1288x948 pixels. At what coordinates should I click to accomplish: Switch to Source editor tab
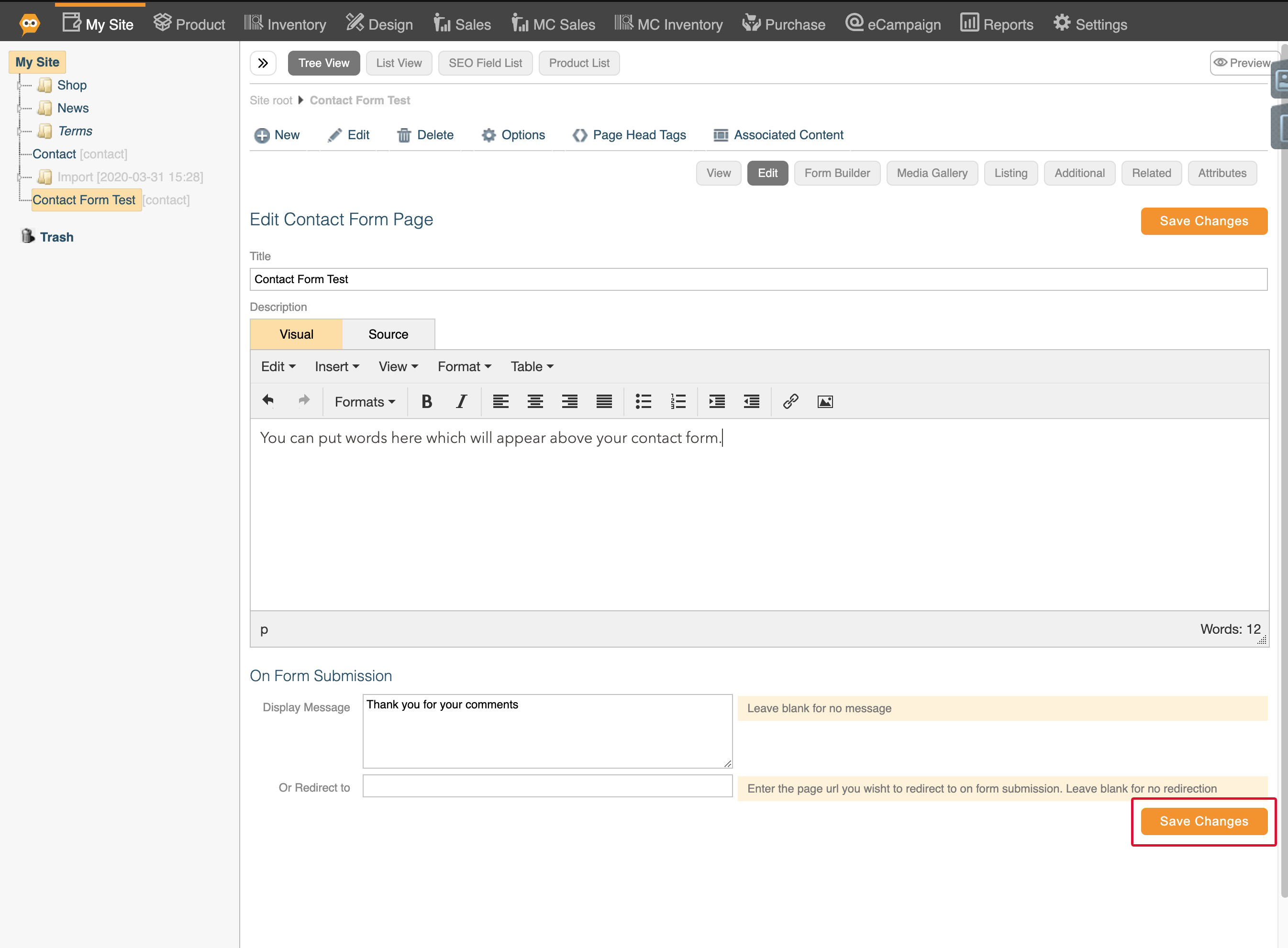click(389, 334)
